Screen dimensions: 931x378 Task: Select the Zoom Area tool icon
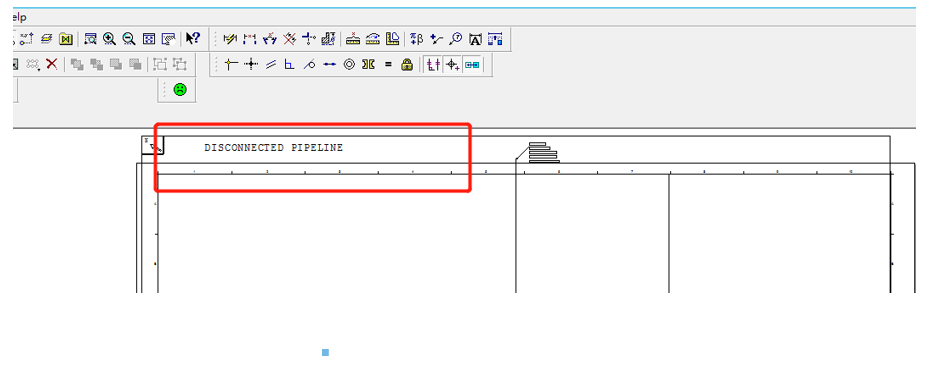(90, 39)
